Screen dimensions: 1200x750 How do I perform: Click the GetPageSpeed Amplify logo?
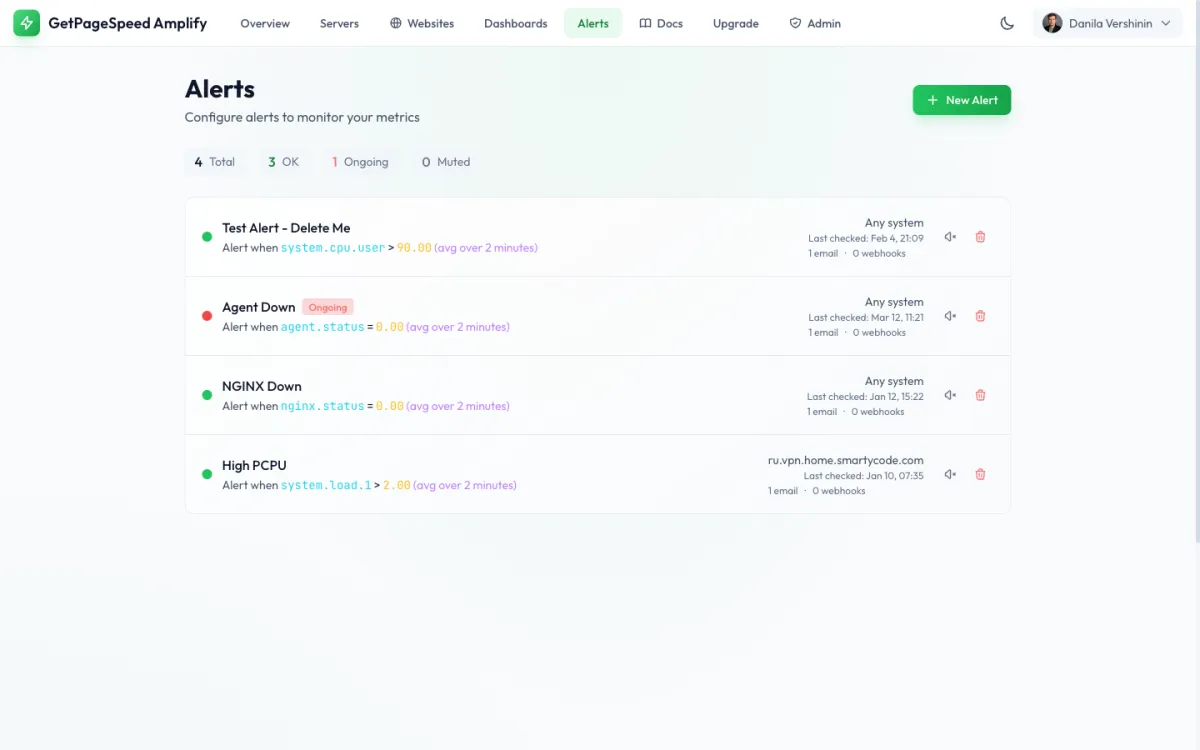110,22
